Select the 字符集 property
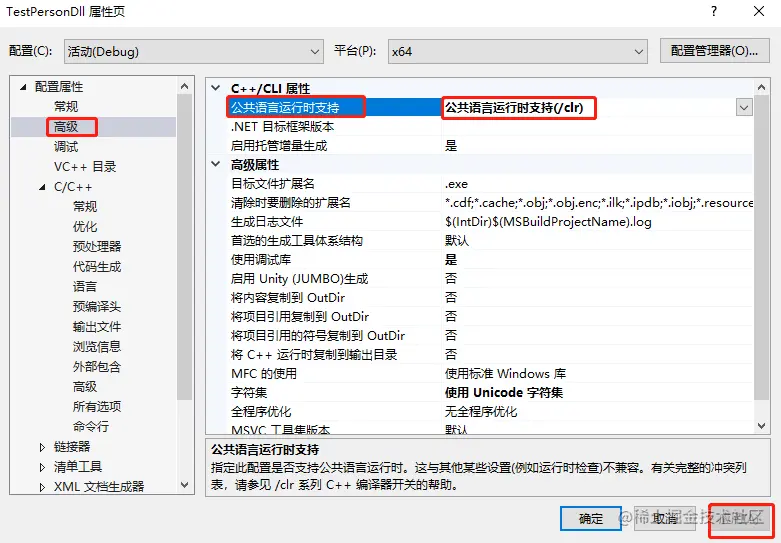This screenshot has height=543, width=781. (249, 392)
